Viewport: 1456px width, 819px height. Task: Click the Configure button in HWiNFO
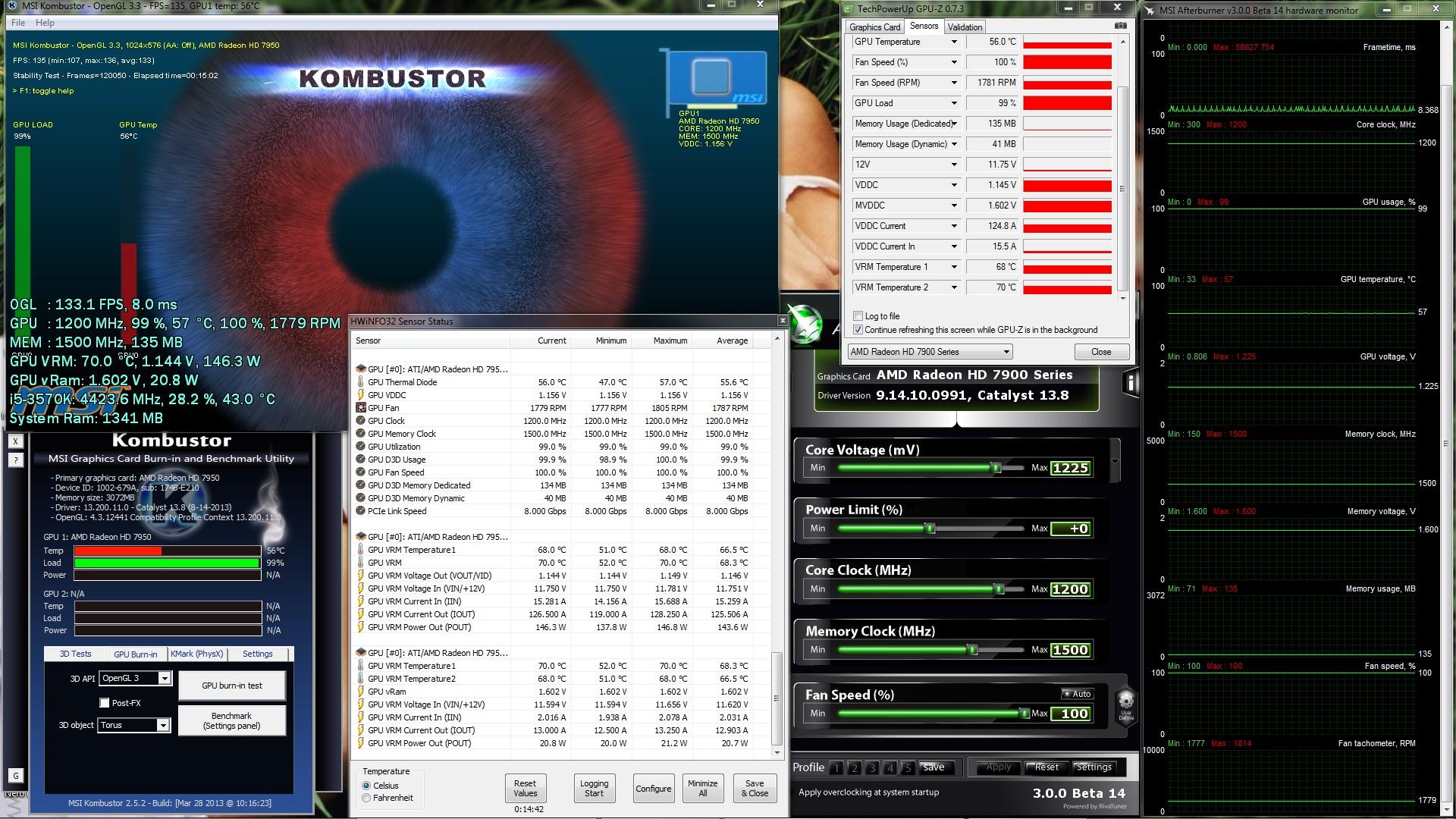653,789
